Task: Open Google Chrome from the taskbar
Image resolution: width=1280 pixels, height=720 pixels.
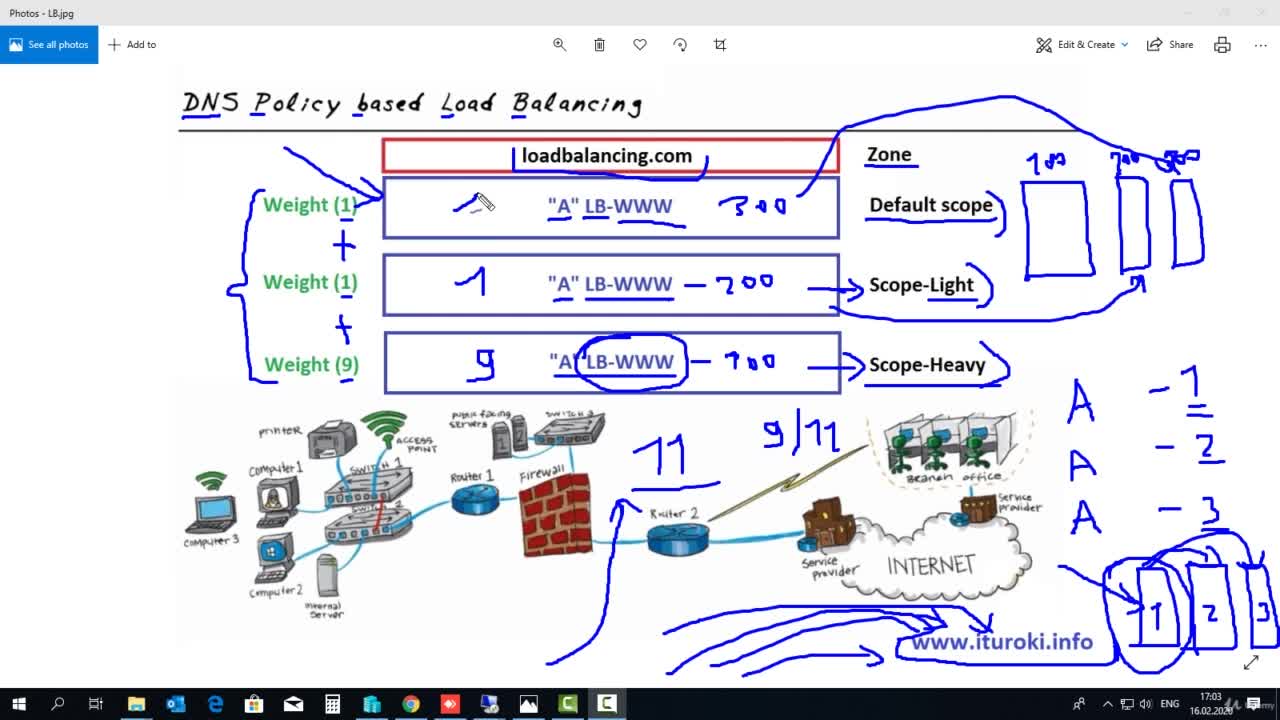Action: pyautogui.click(x=411, y=704)
